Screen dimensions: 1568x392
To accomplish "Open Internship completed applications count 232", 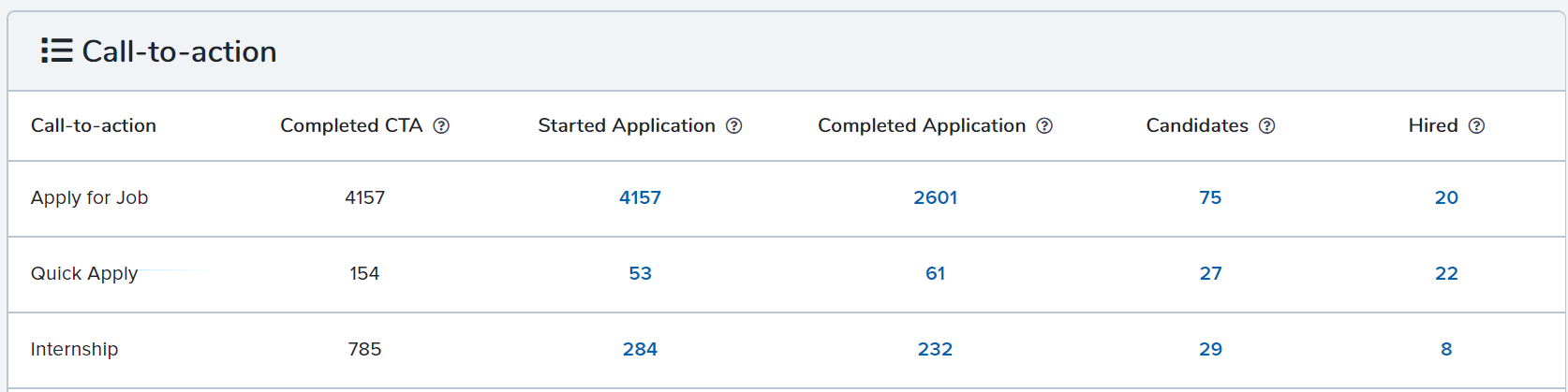I will 935,349.
